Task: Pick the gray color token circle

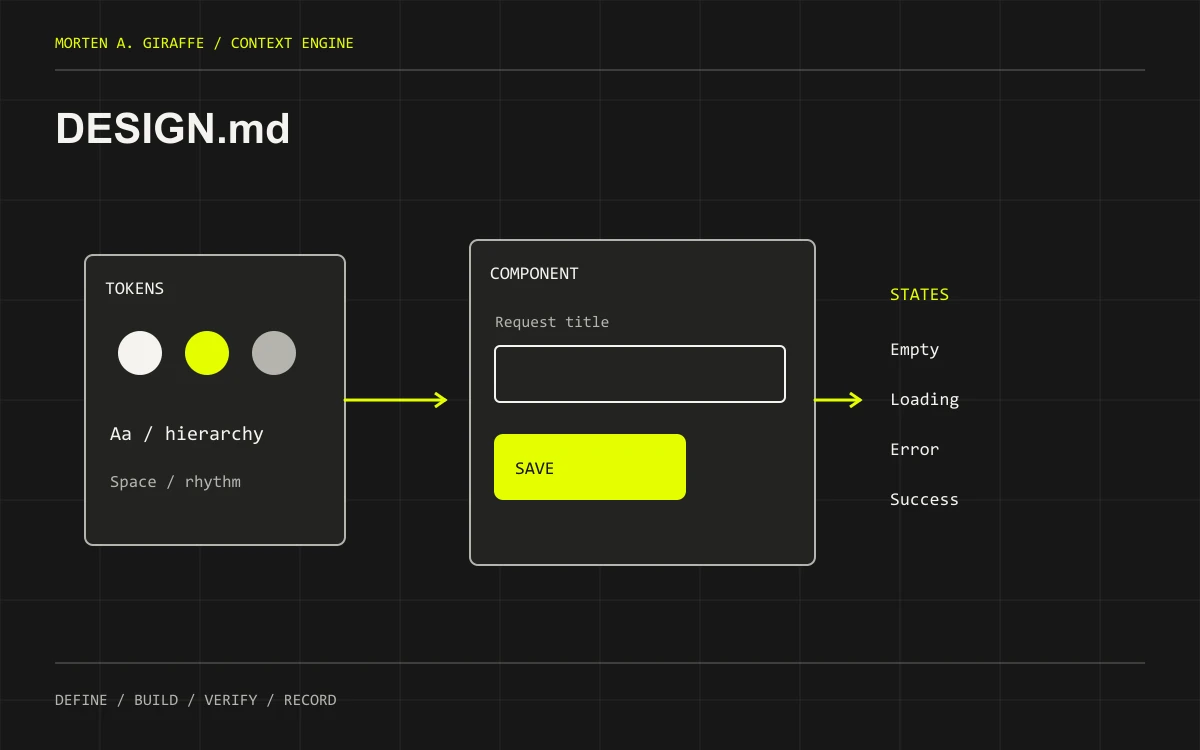Action: tap(274, 353)
